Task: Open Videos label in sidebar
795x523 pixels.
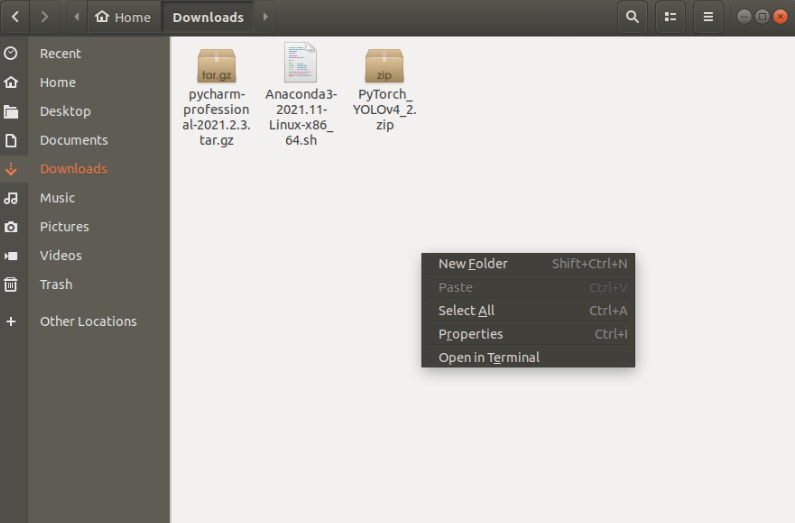Action: pyautogui.click(x=61, y=255)
